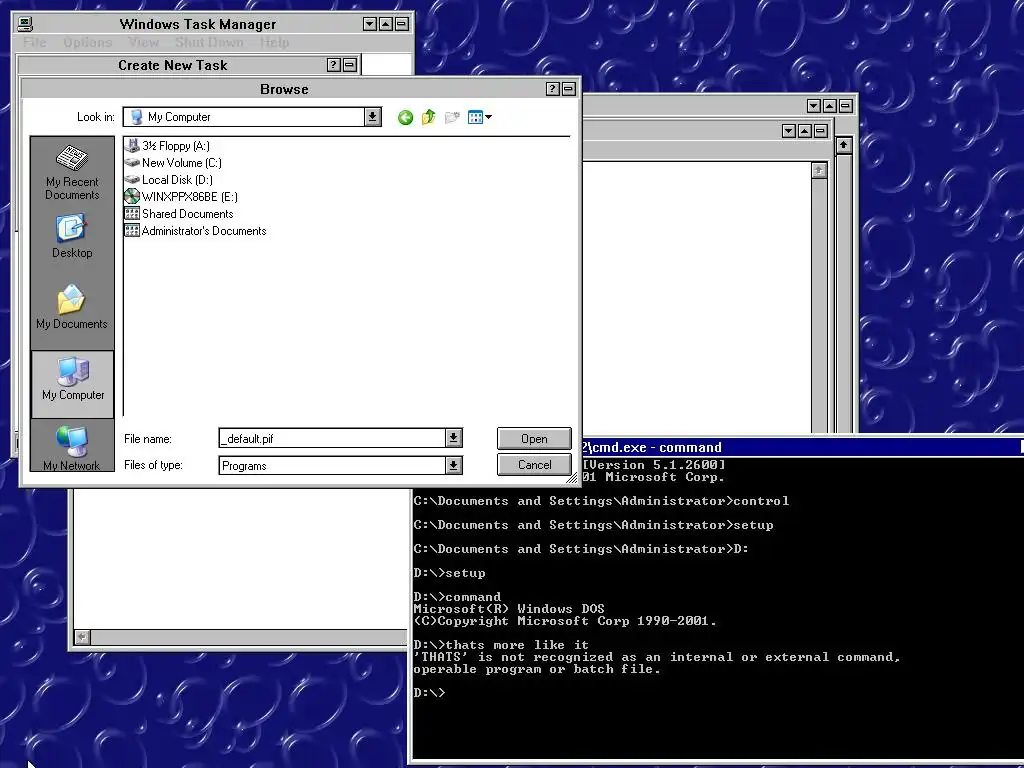The height and width of the screenshot is (768, 1024).
Task: Open the View menu in Task Manager
Action: click(143, 42)
